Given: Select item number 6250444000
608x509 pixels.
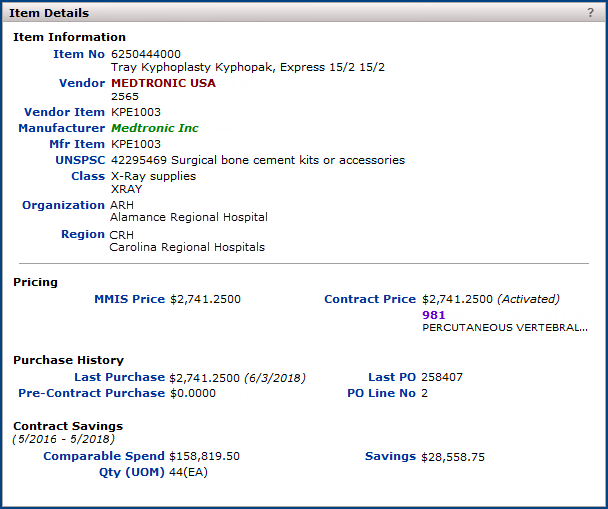Looking at the screenshot, I should point(146,54).
